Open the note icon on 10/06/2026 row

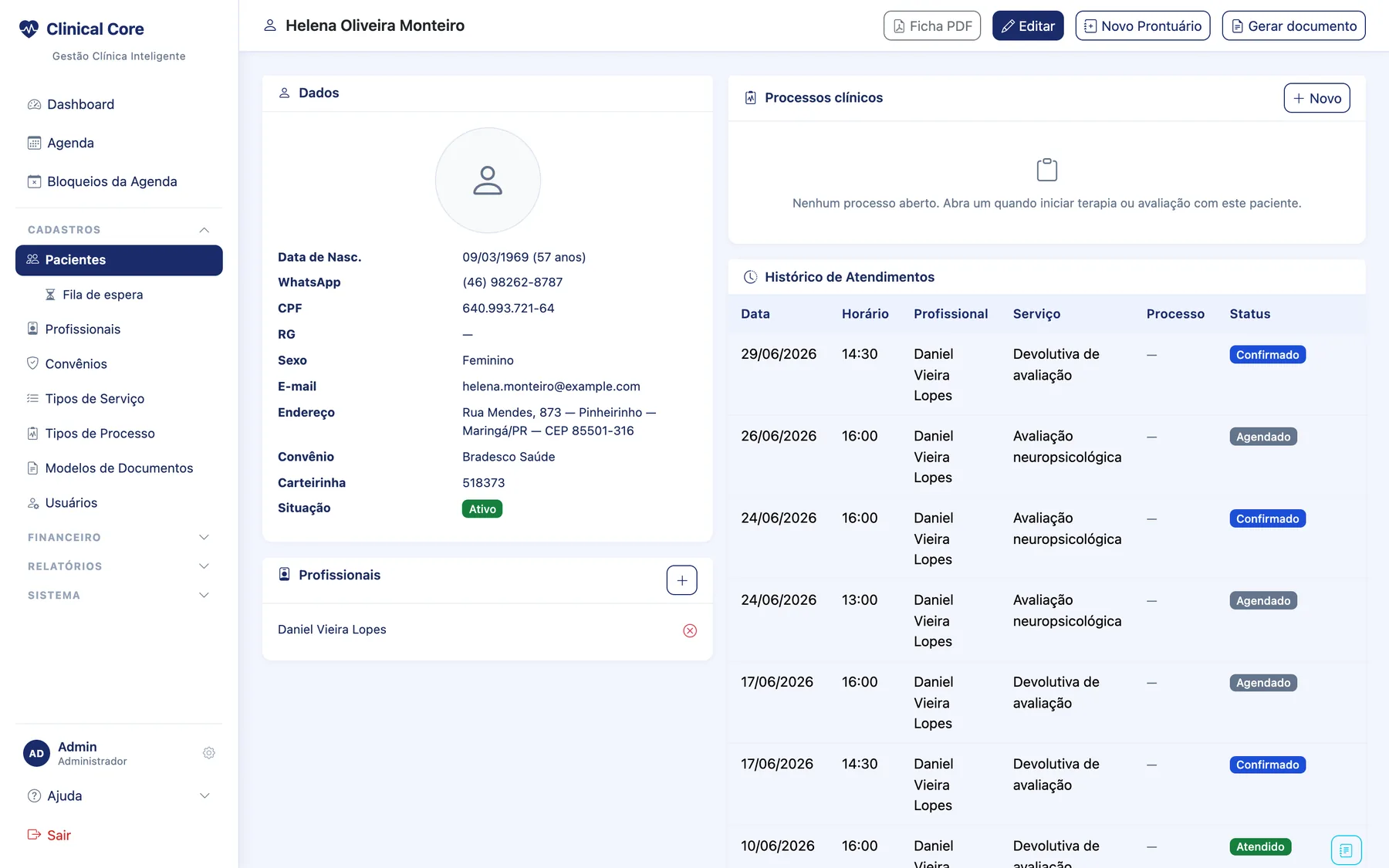coord(1346,850)
